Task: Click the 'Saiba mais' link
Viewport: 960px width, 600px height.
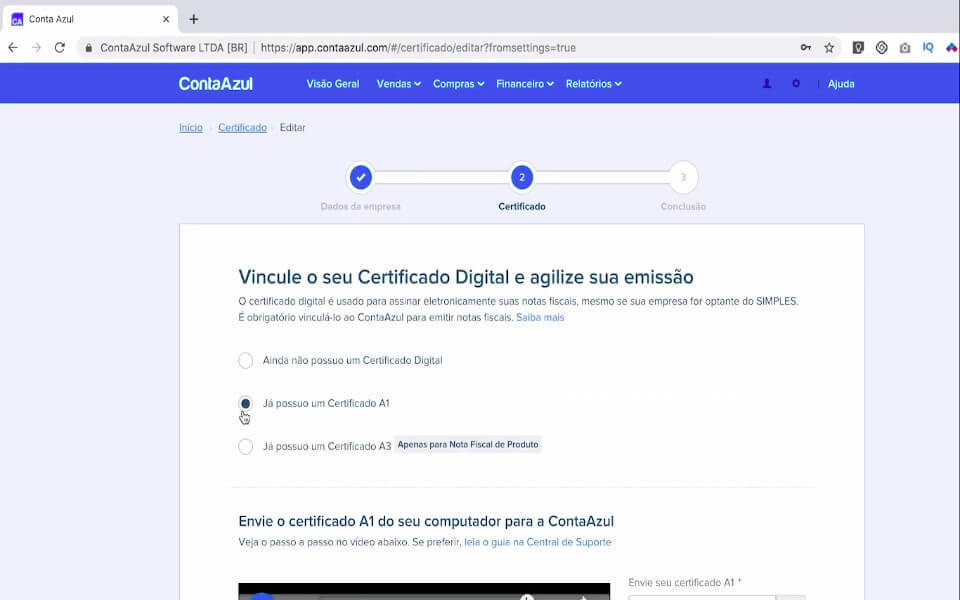Action: (x=540, y=317)
